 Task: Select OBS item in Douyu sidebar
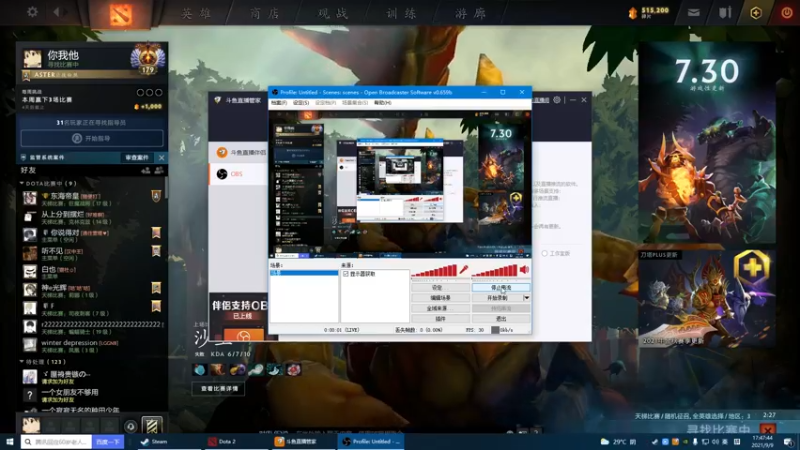click(238, 174)
